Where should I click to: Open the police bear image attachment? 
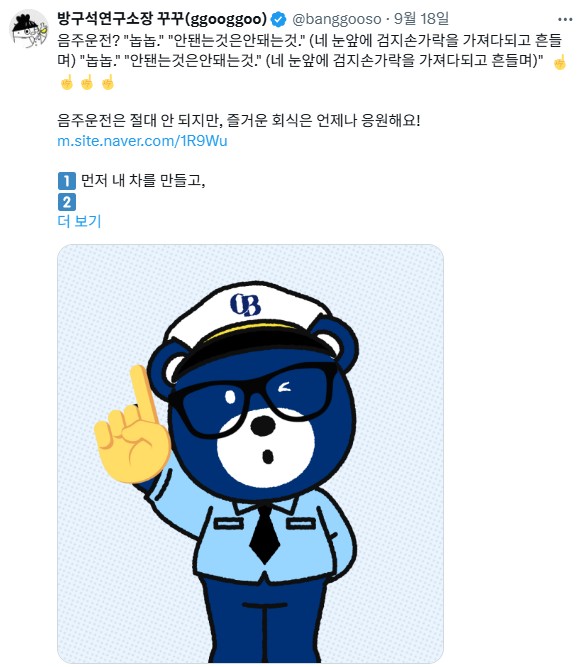tap(251, 453)
